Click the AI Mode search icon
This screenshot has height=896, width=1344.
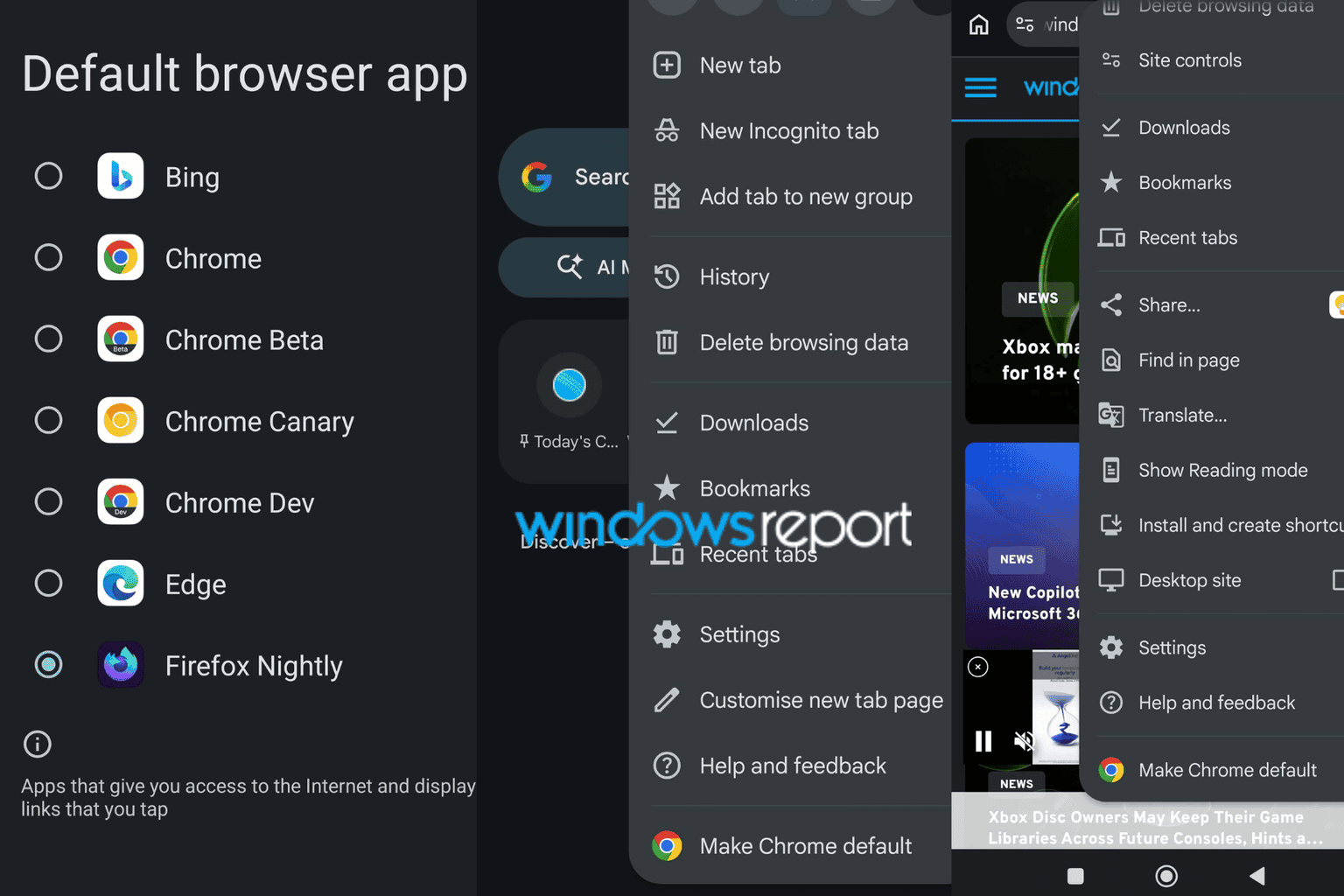tap(570, 266)
